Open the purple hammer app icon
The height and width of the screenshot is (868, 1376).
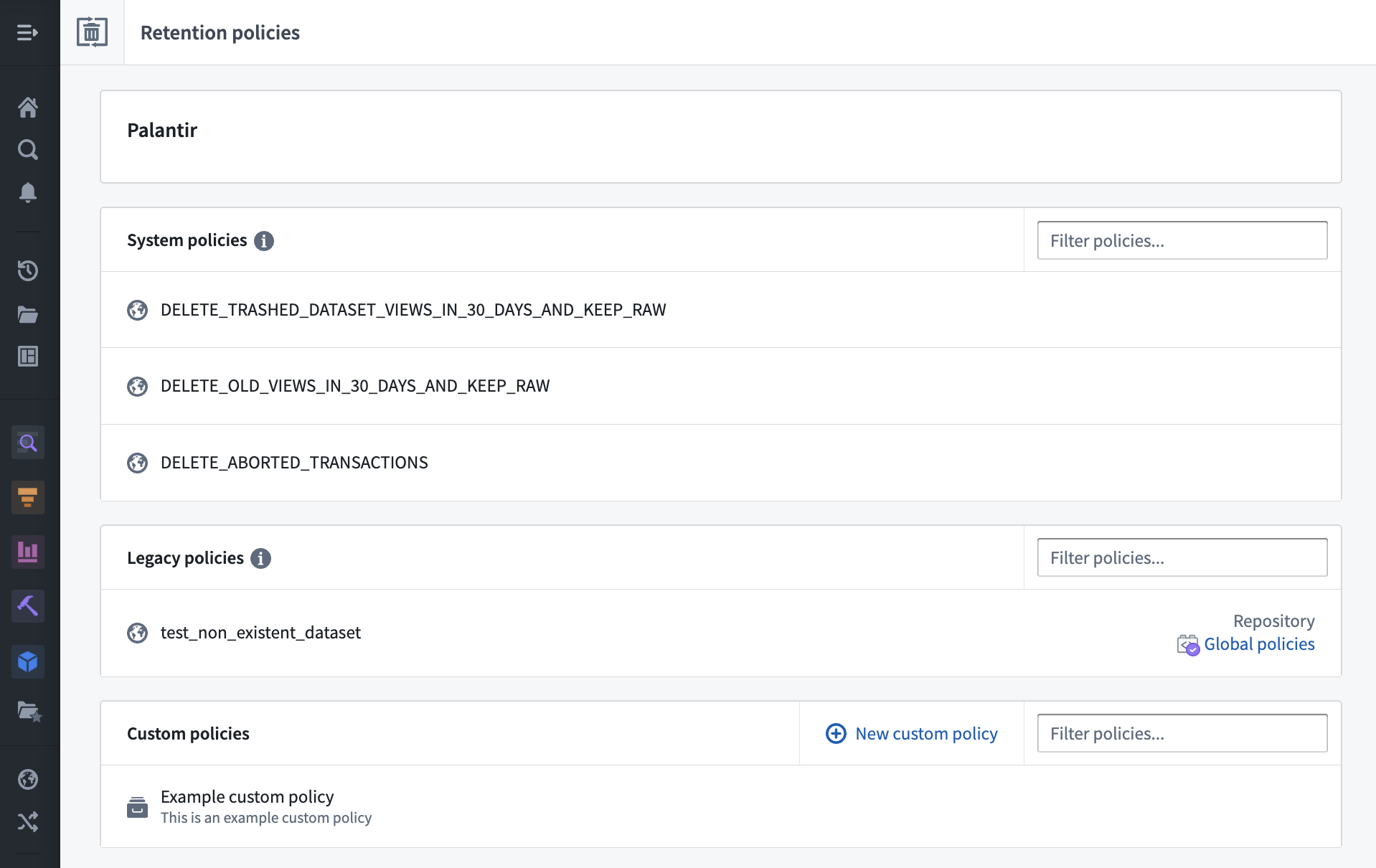click(28, 606)
